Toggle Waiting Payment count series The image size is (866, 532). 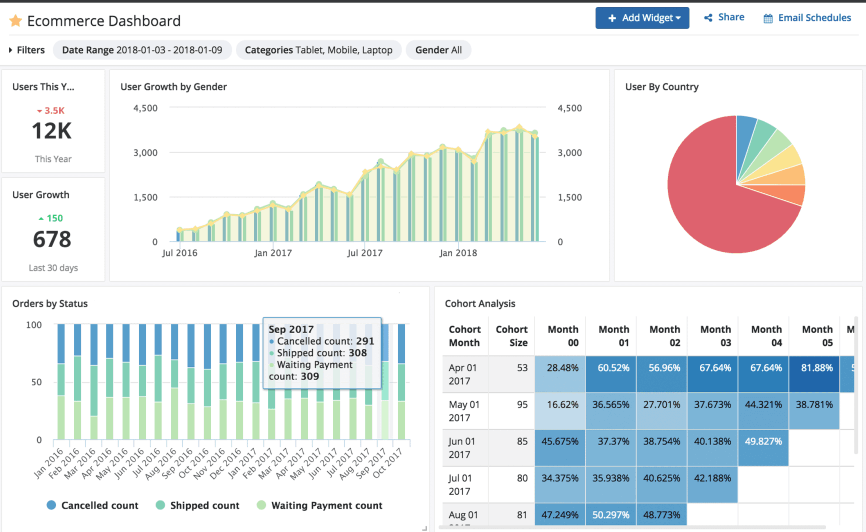click(x=326, y=506)
